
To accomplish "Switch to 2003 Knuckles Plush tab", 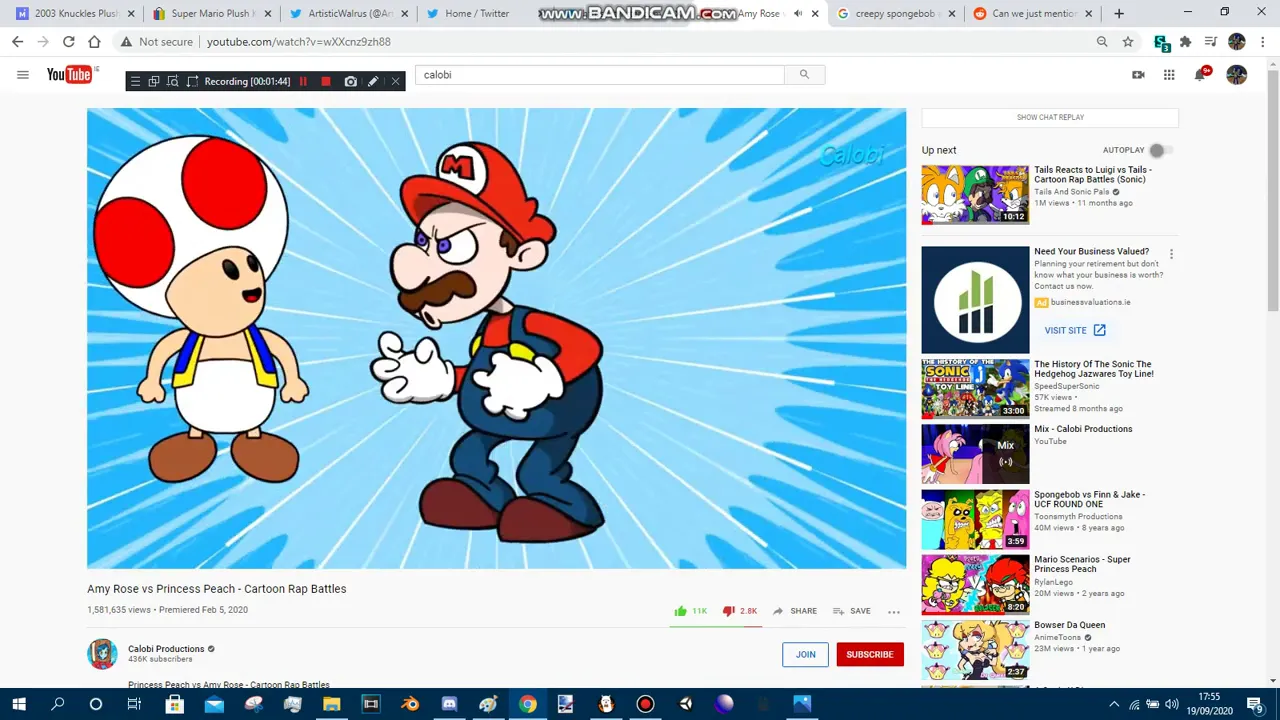I will pyautogui.click(x=75, y=14).
